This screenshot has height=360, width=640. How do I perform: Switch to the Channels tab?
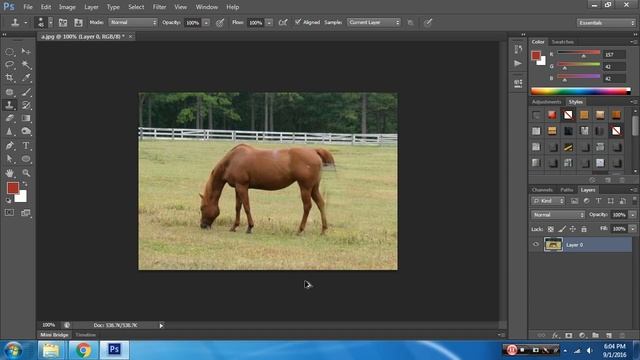(x=542, y=190)
